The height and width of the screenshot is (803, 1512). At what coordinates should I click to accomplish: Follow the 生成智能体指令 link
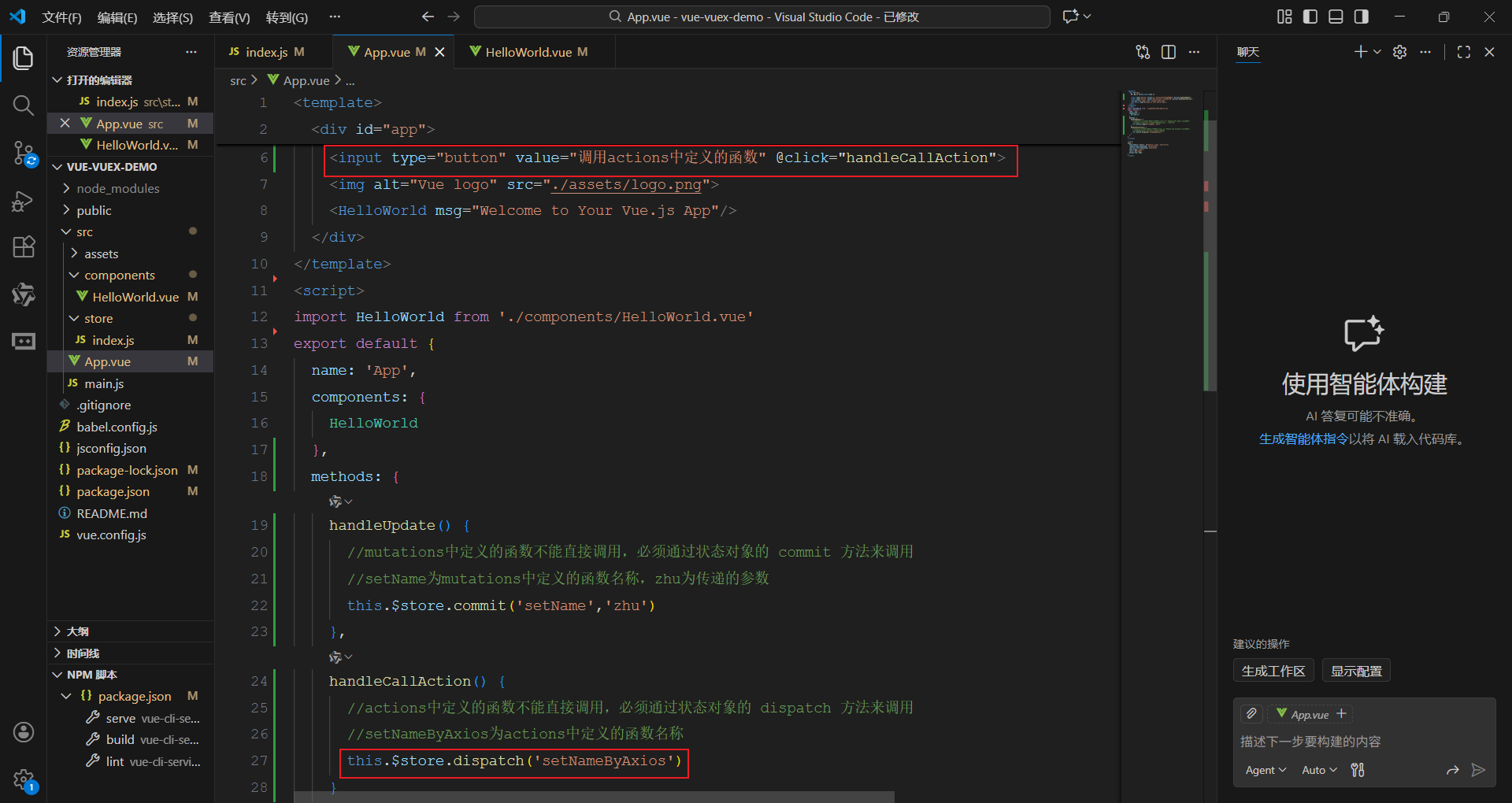point(1303,439)
